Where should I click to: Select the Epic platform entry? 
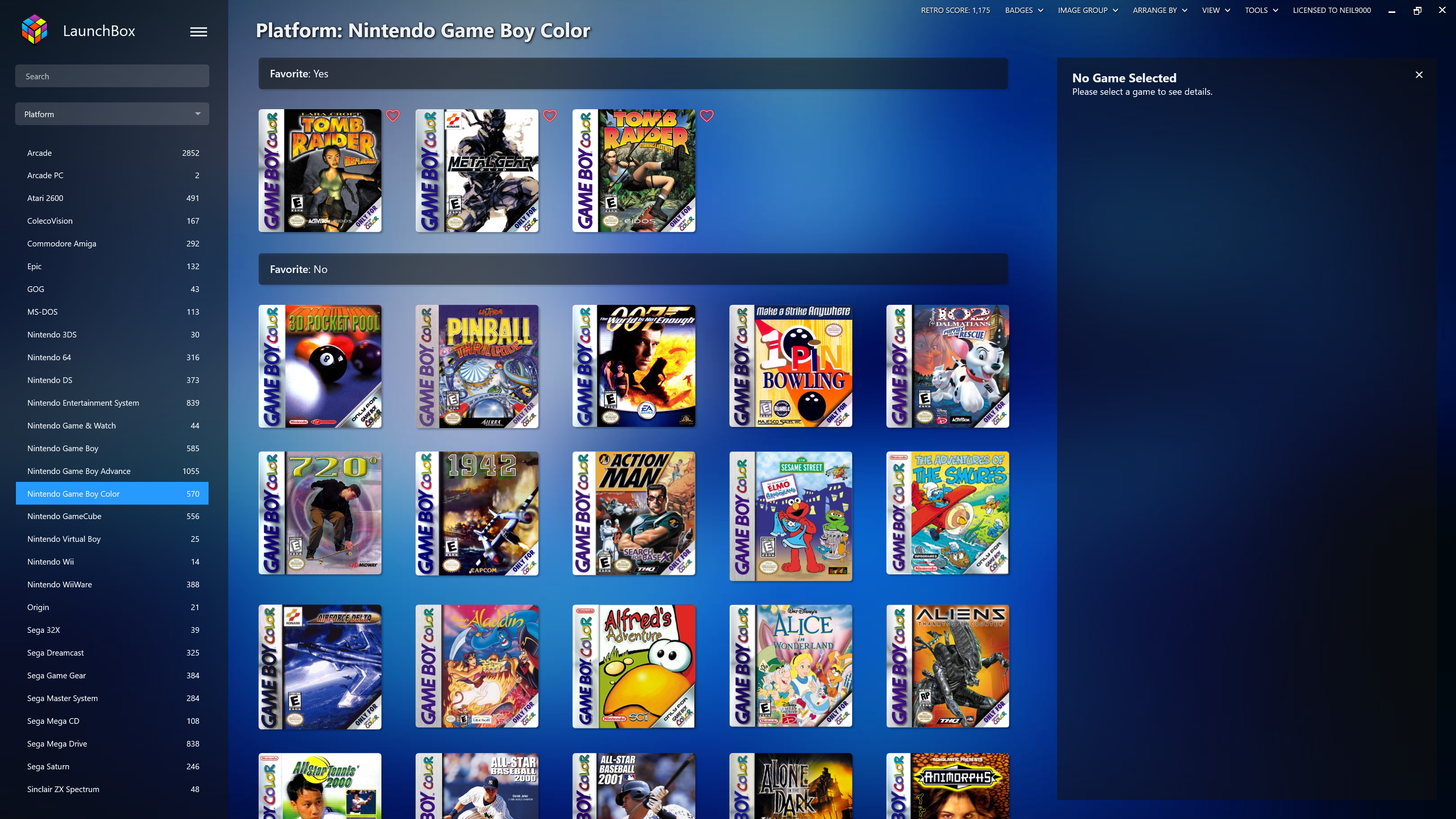click(112, 266)
